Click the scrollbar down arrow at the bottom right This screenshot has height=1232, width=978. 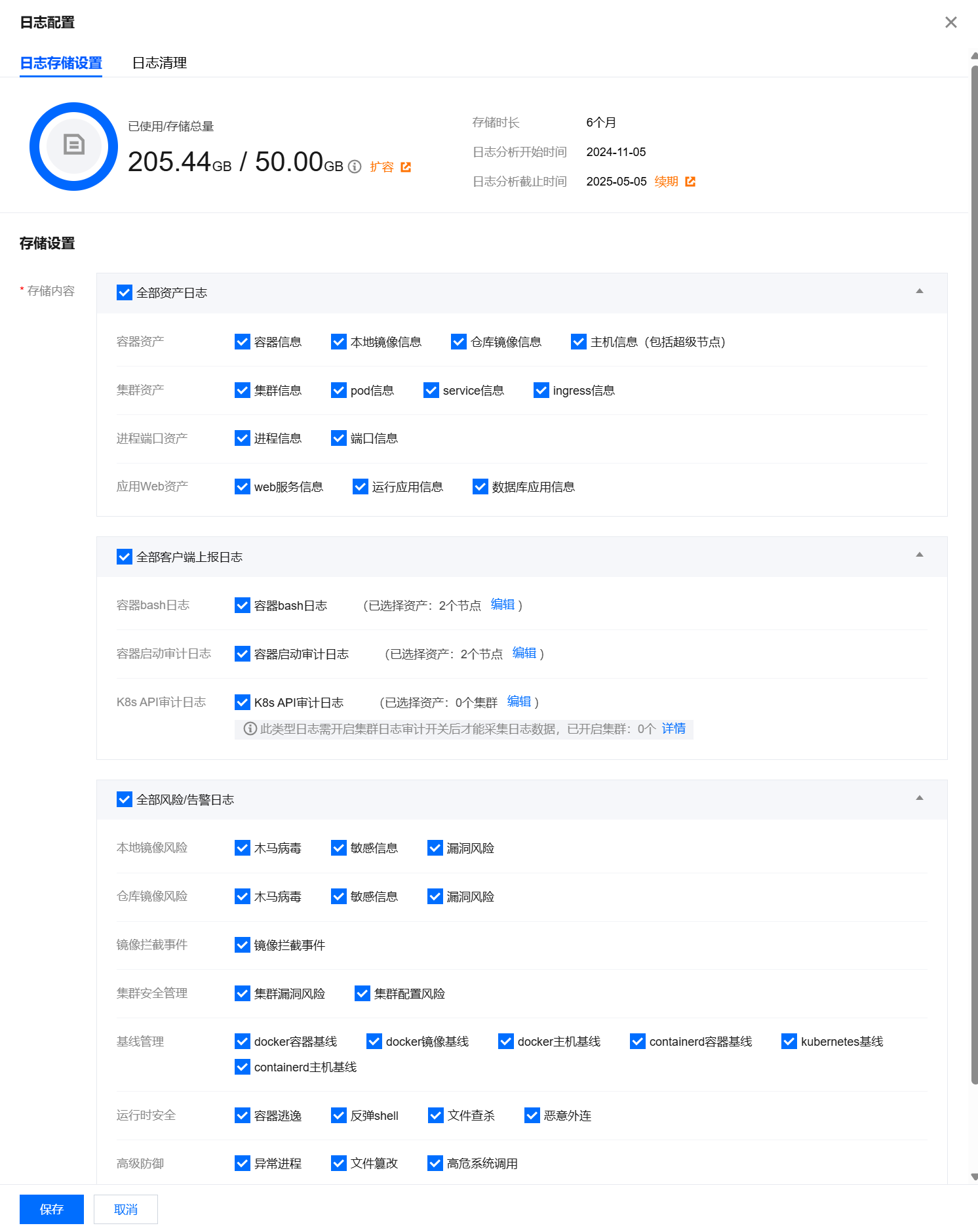(x=974, y=1177)
